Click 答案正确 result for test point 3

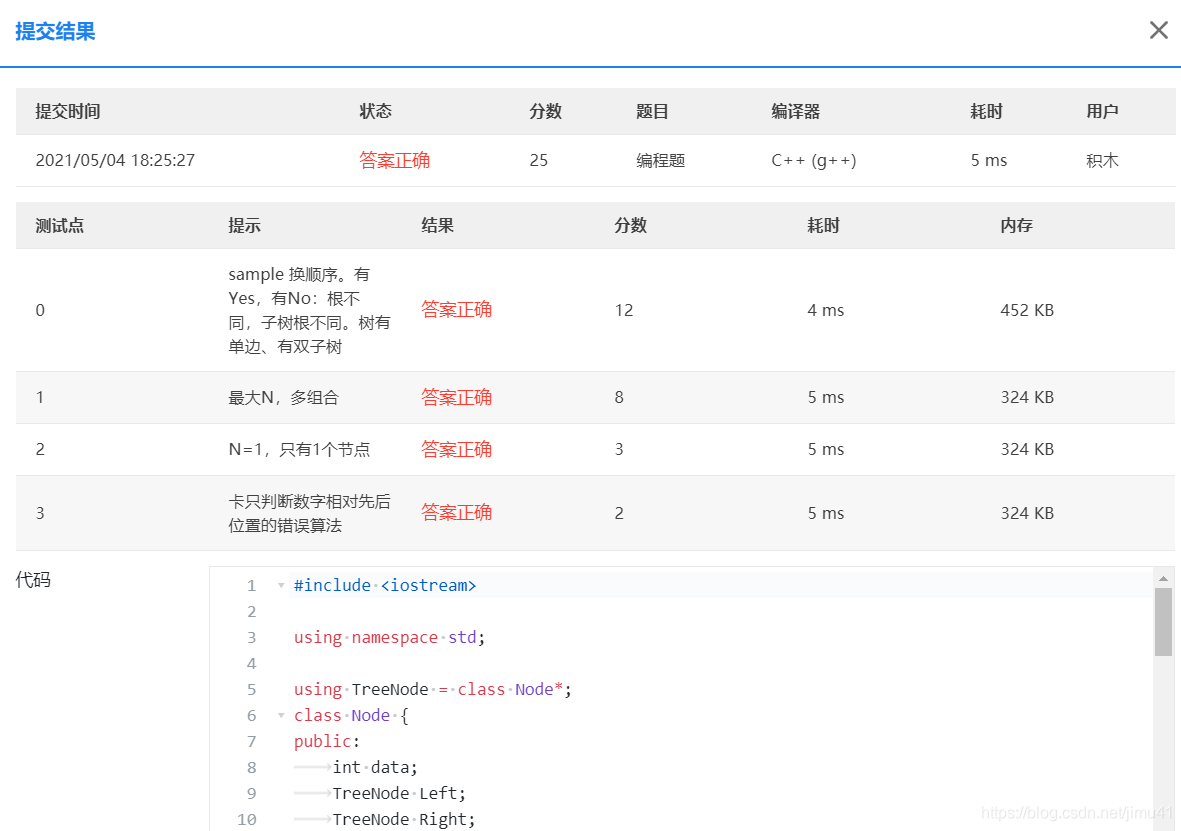[456, 512]
